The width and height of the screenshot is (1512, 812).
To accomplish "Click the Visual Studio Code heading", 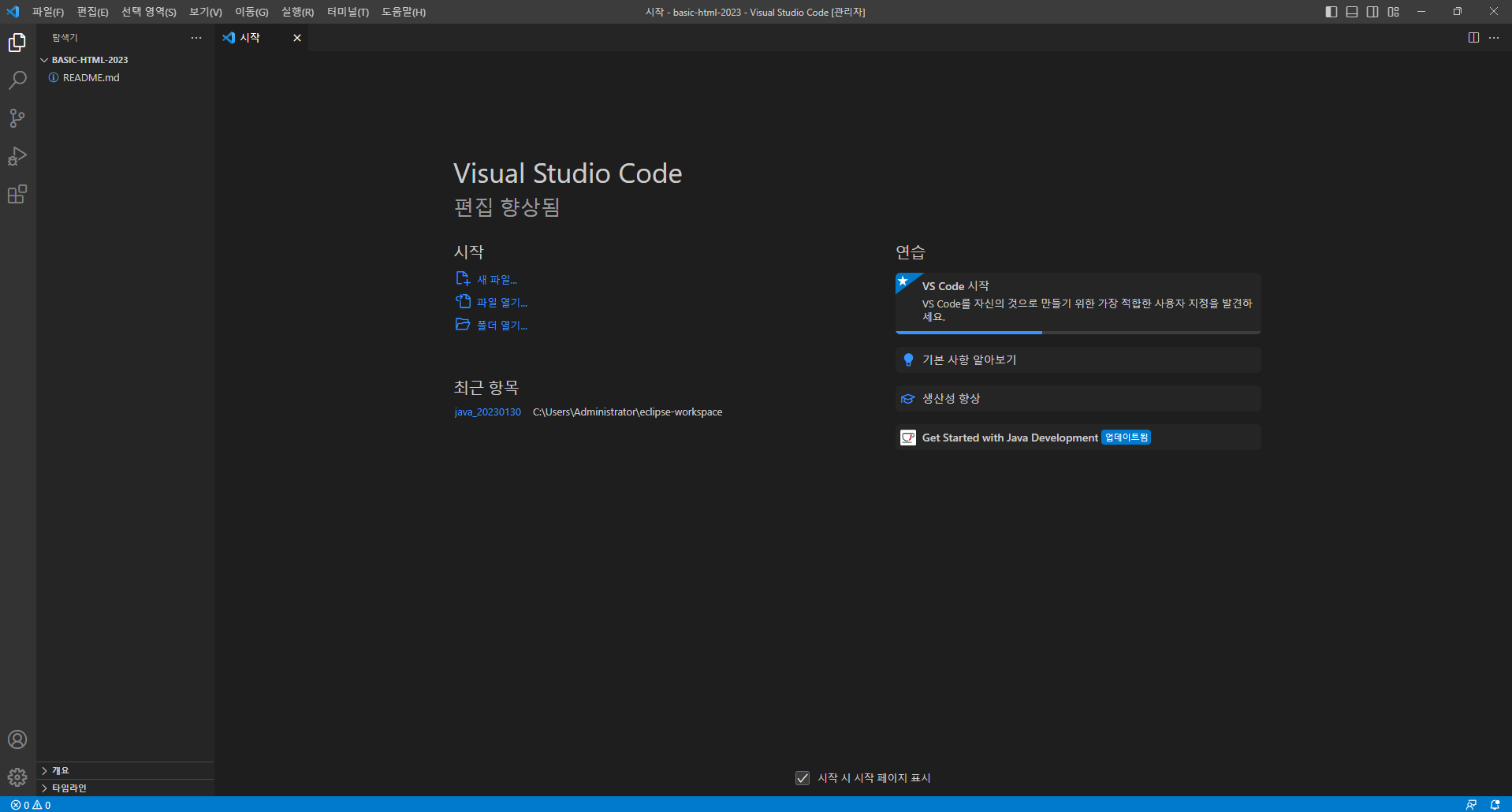I will 568,173.
